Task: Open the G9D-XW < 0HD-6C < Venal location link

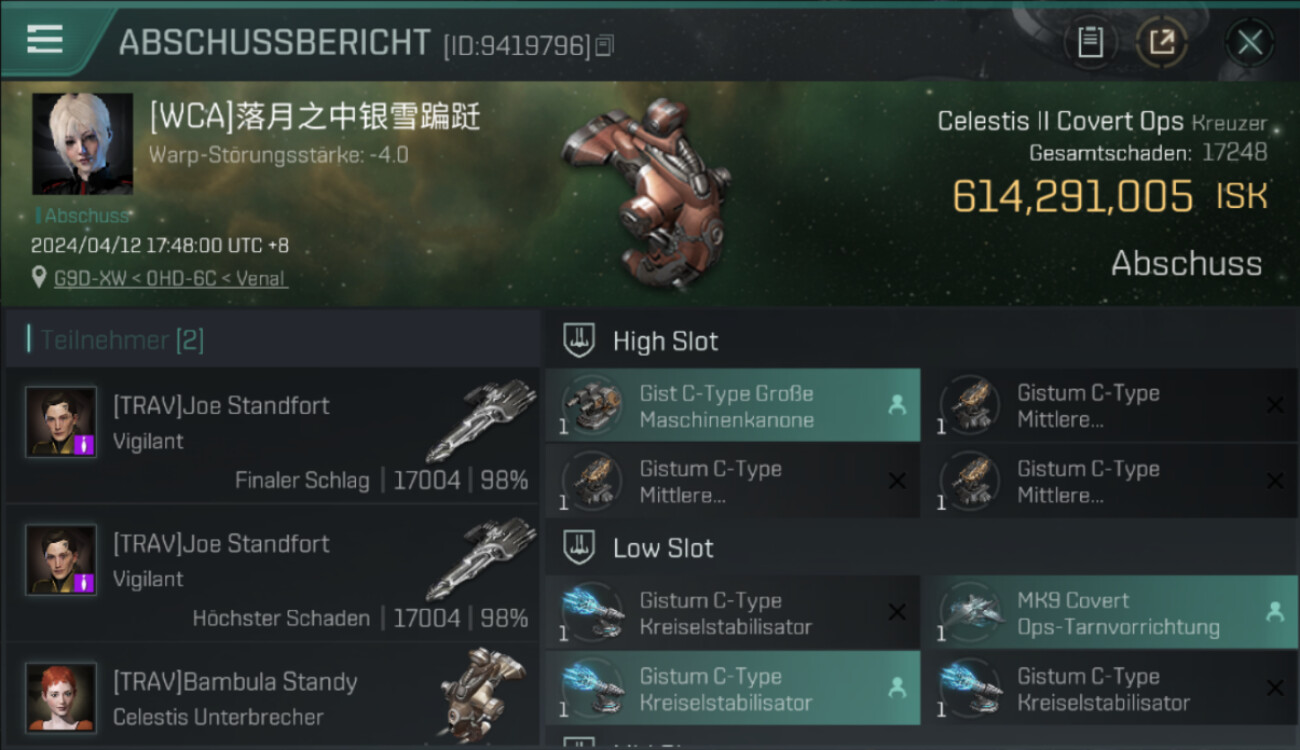Action: click(171, 279)
